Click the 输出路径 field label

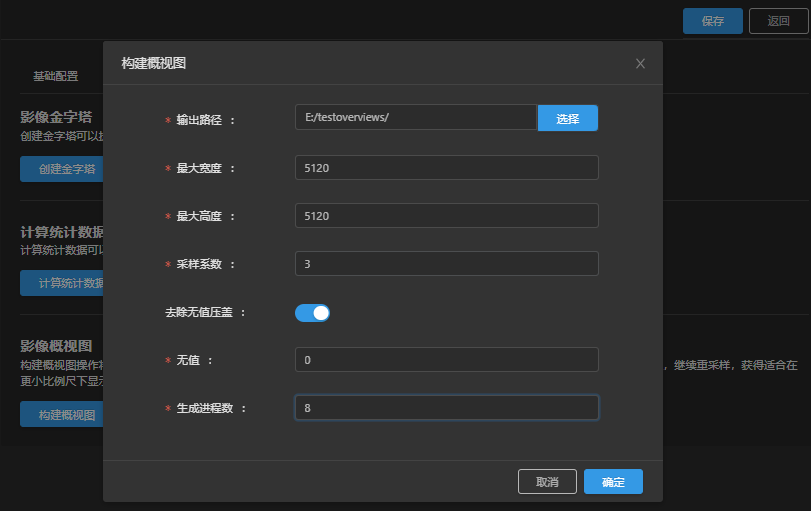200,120
